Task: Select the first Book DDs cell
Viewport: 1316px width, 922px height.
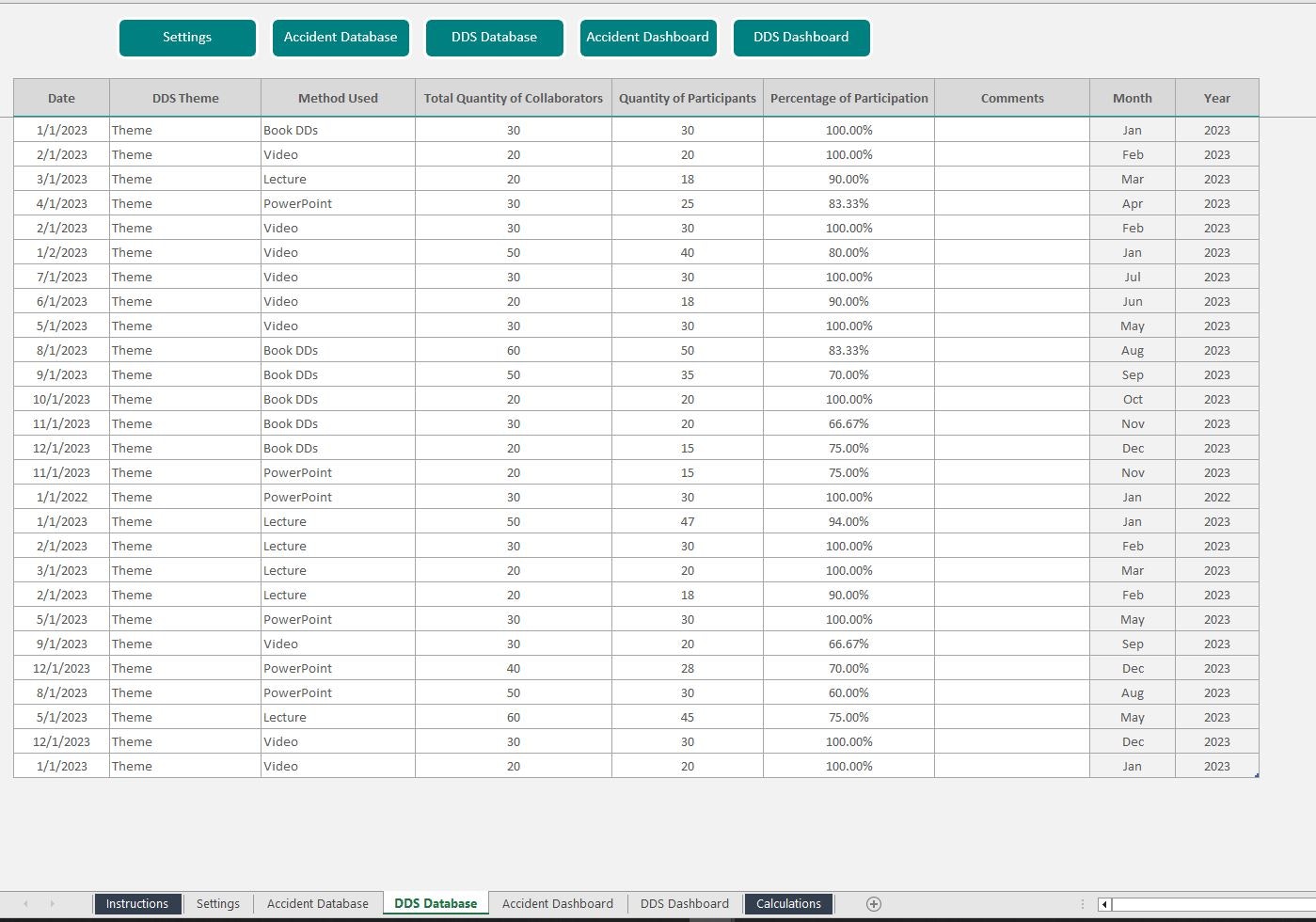Action: (293, 130)
